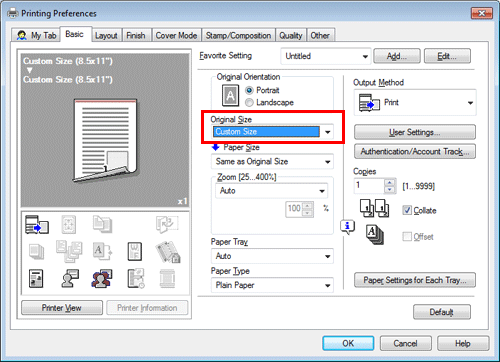The width and height of the screenshot is (500, 362).
Task: Expand the Paper Type dropdown
Action: (x=272, y=285)
